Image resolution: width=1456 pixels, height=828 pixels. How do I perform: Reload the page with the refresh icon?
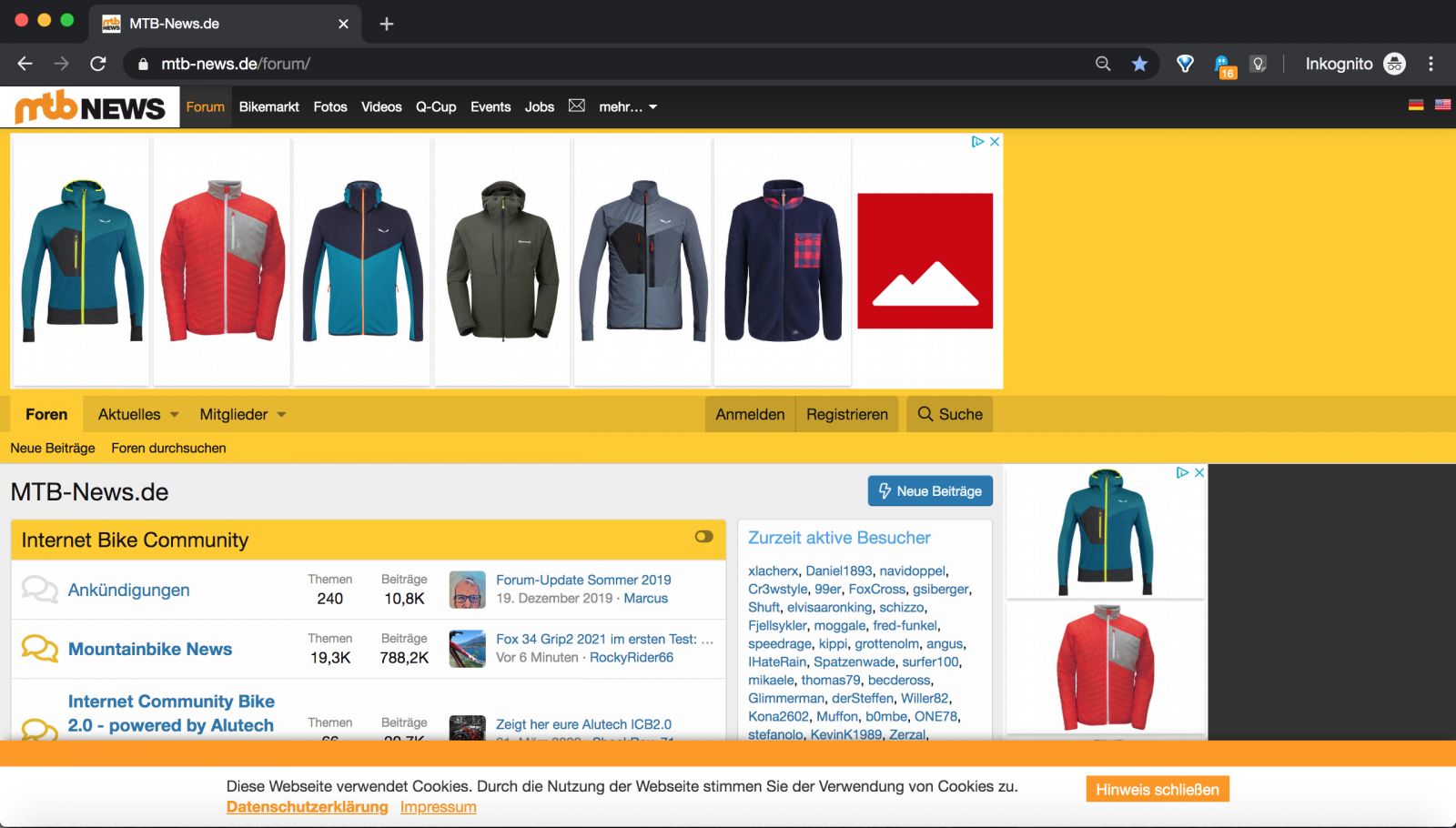click(x=98, y=64)
